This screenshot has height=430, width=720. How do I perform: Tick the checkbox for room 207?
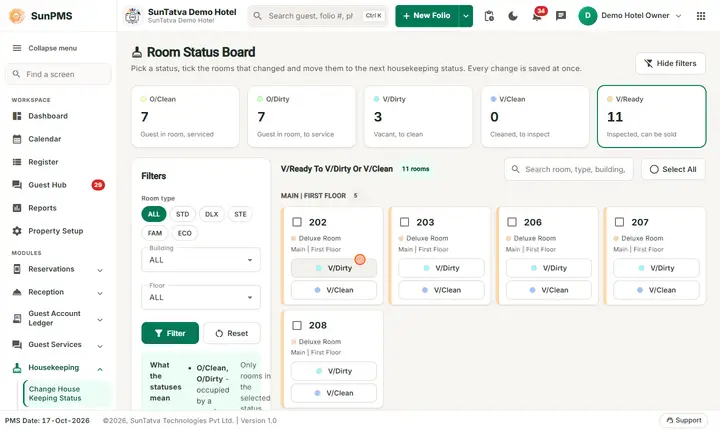pos(619,222)
